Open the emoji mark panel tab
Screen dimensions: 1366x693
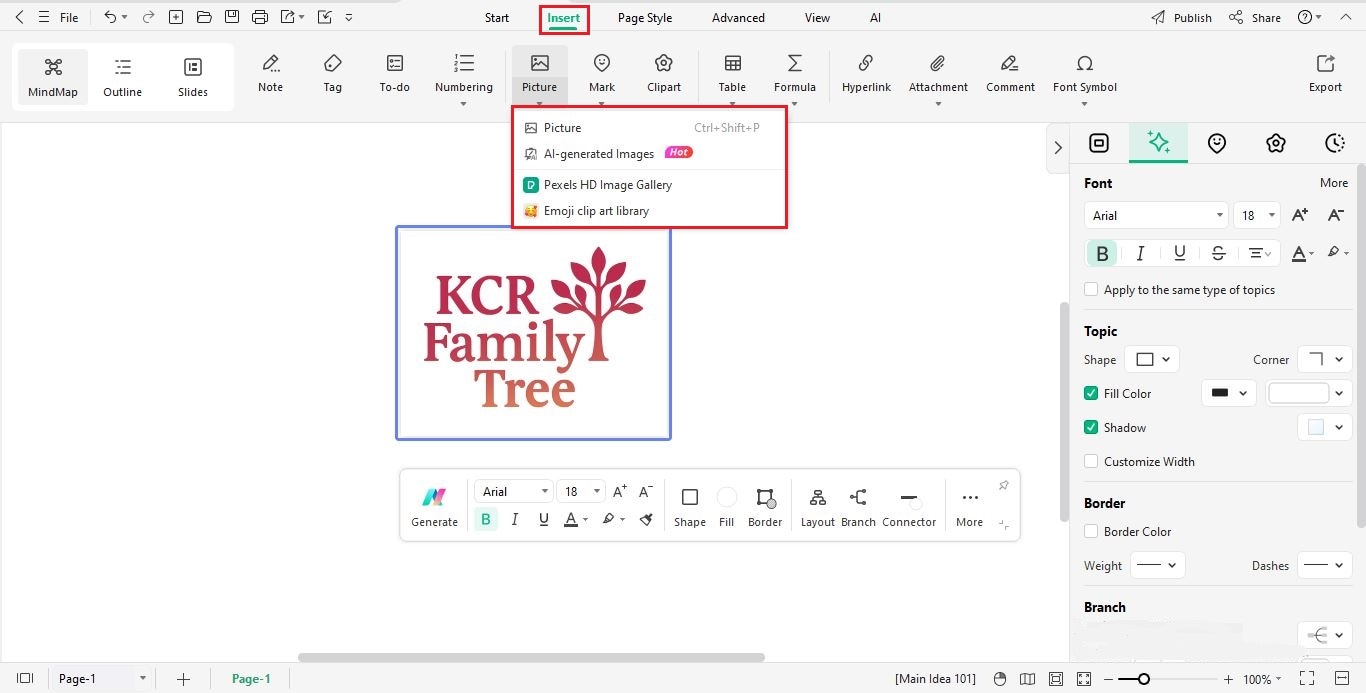pos(1217,143)
